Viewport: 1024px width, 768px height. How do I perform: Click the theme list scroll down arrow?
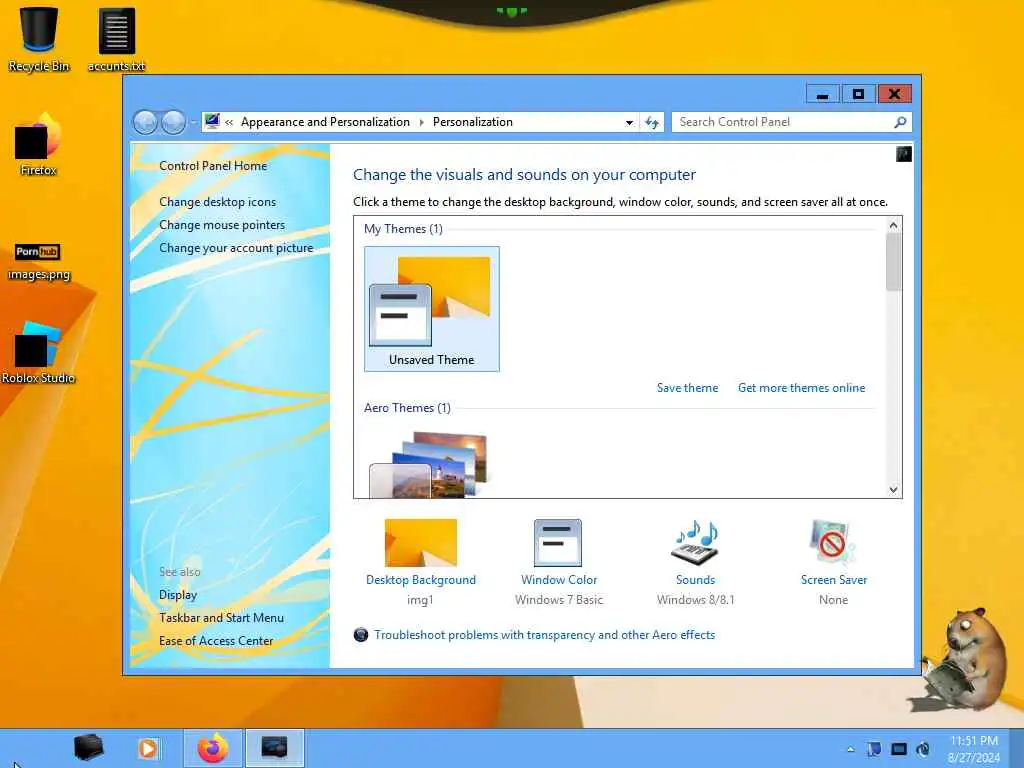tap(893, 490)
